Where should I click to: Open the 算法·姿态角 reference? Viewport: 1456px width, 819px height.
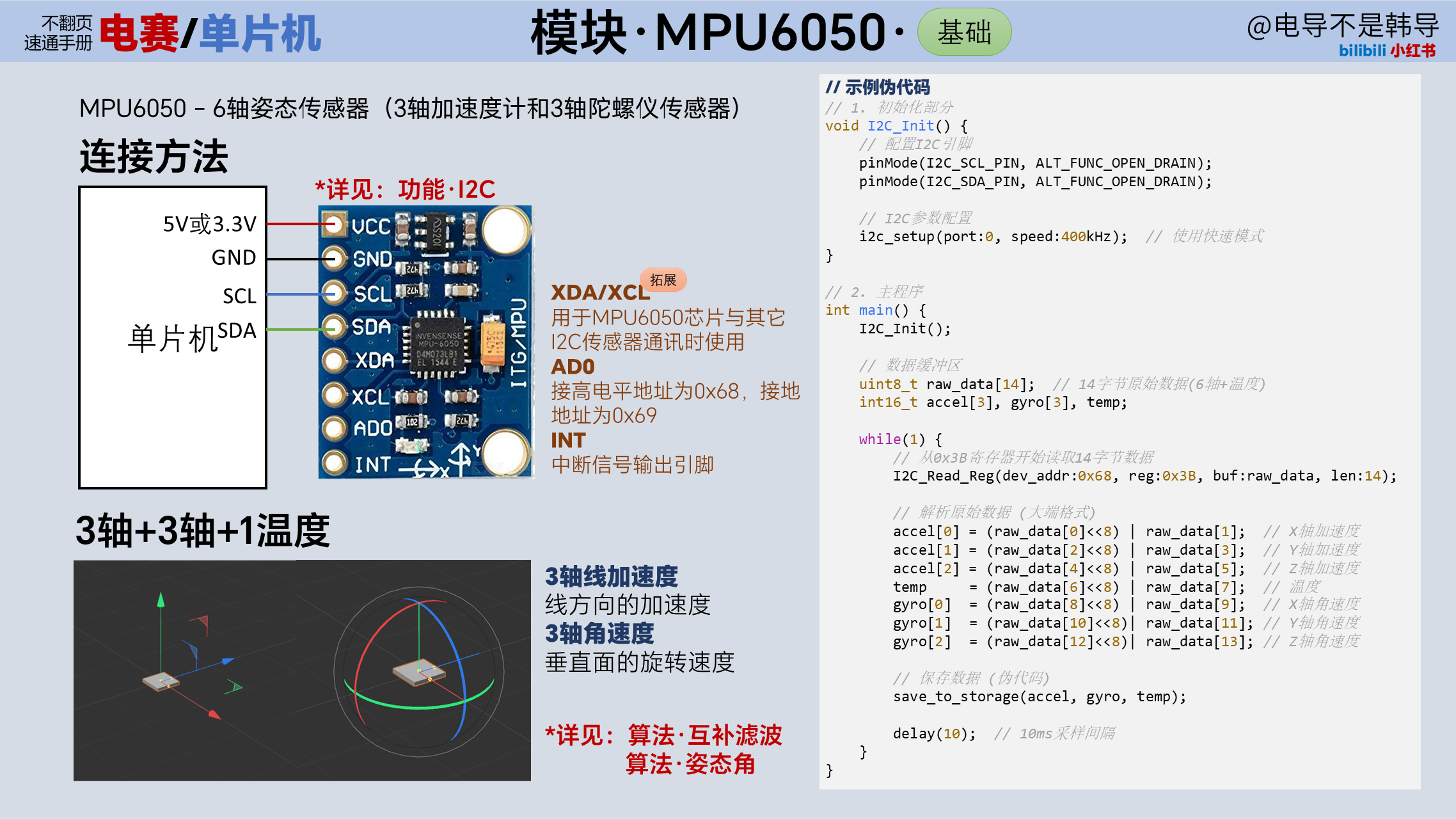click(x=691, y=764)
